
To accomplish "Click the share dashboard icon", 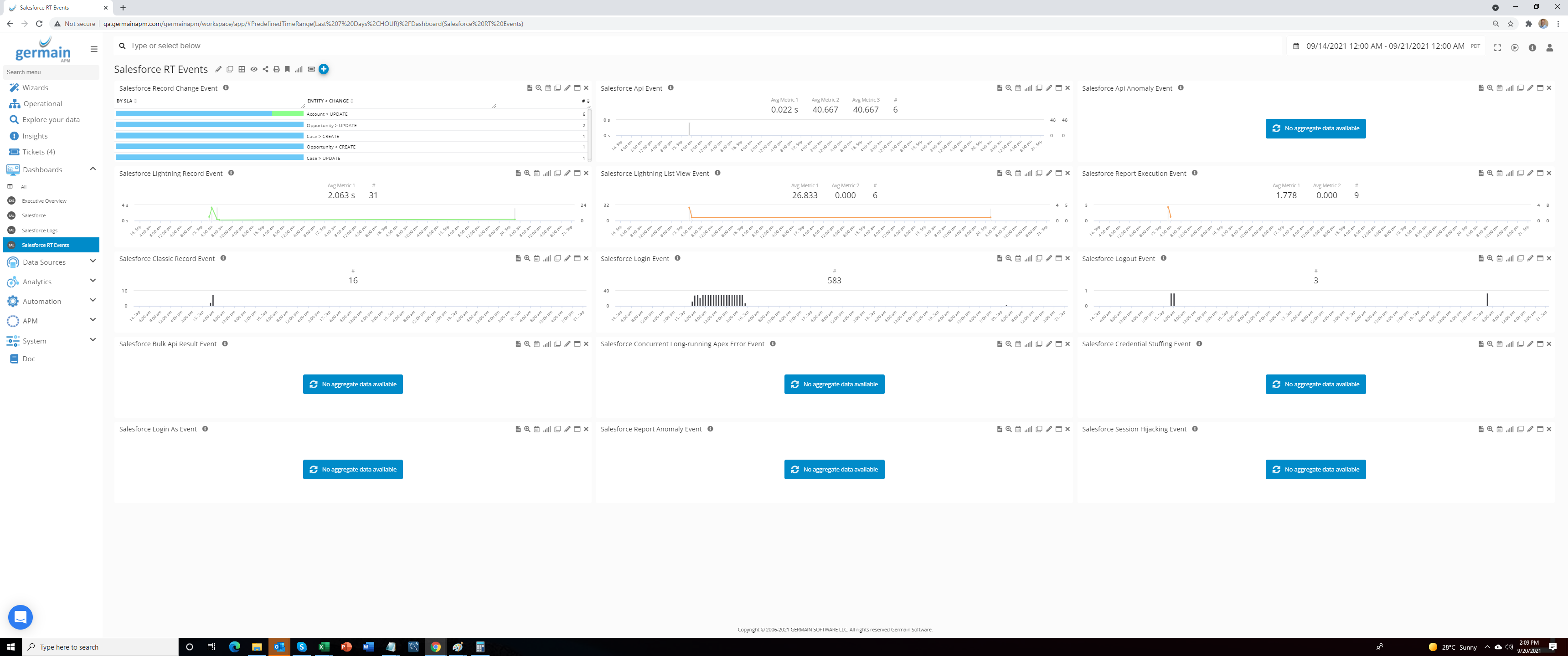I will click(265, 69).
